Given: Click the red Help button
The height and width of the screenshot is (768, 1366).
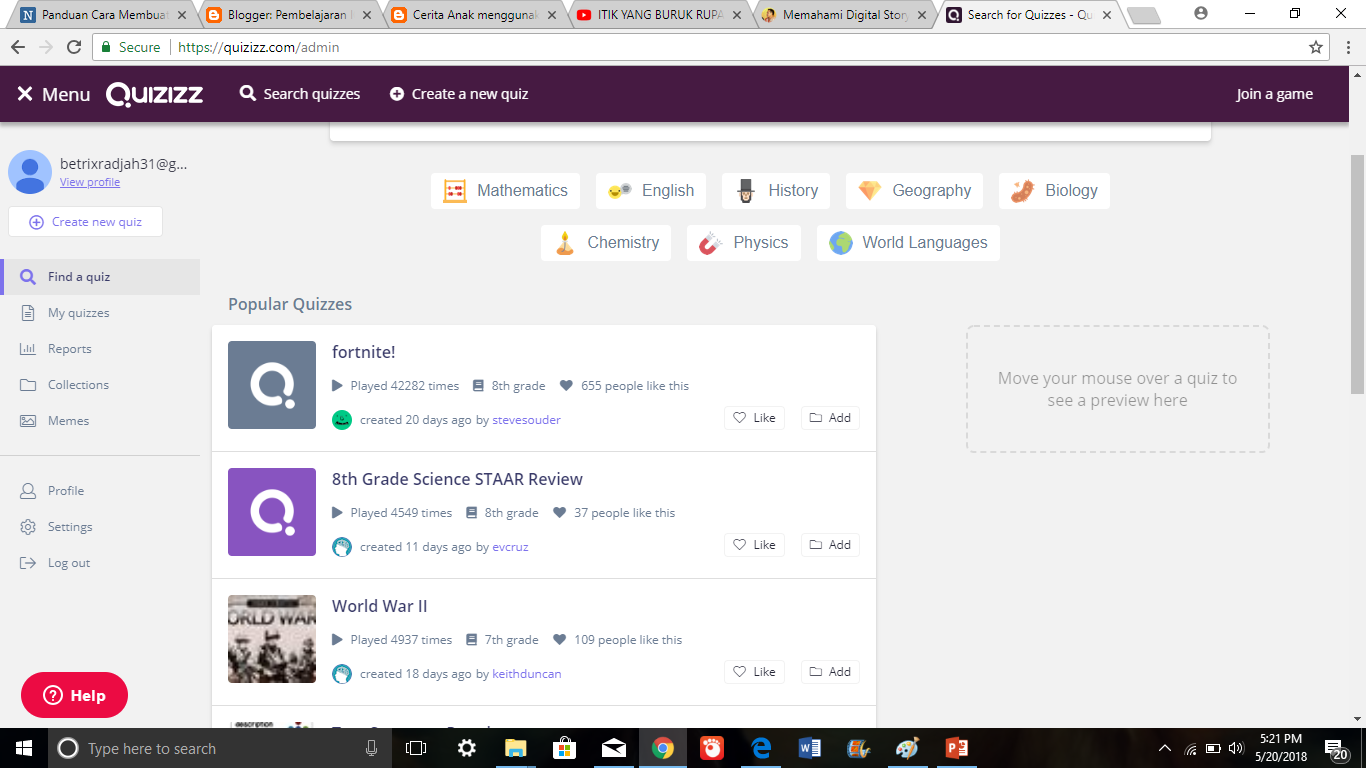Looking at the screenshot, I should pos(74,695).
